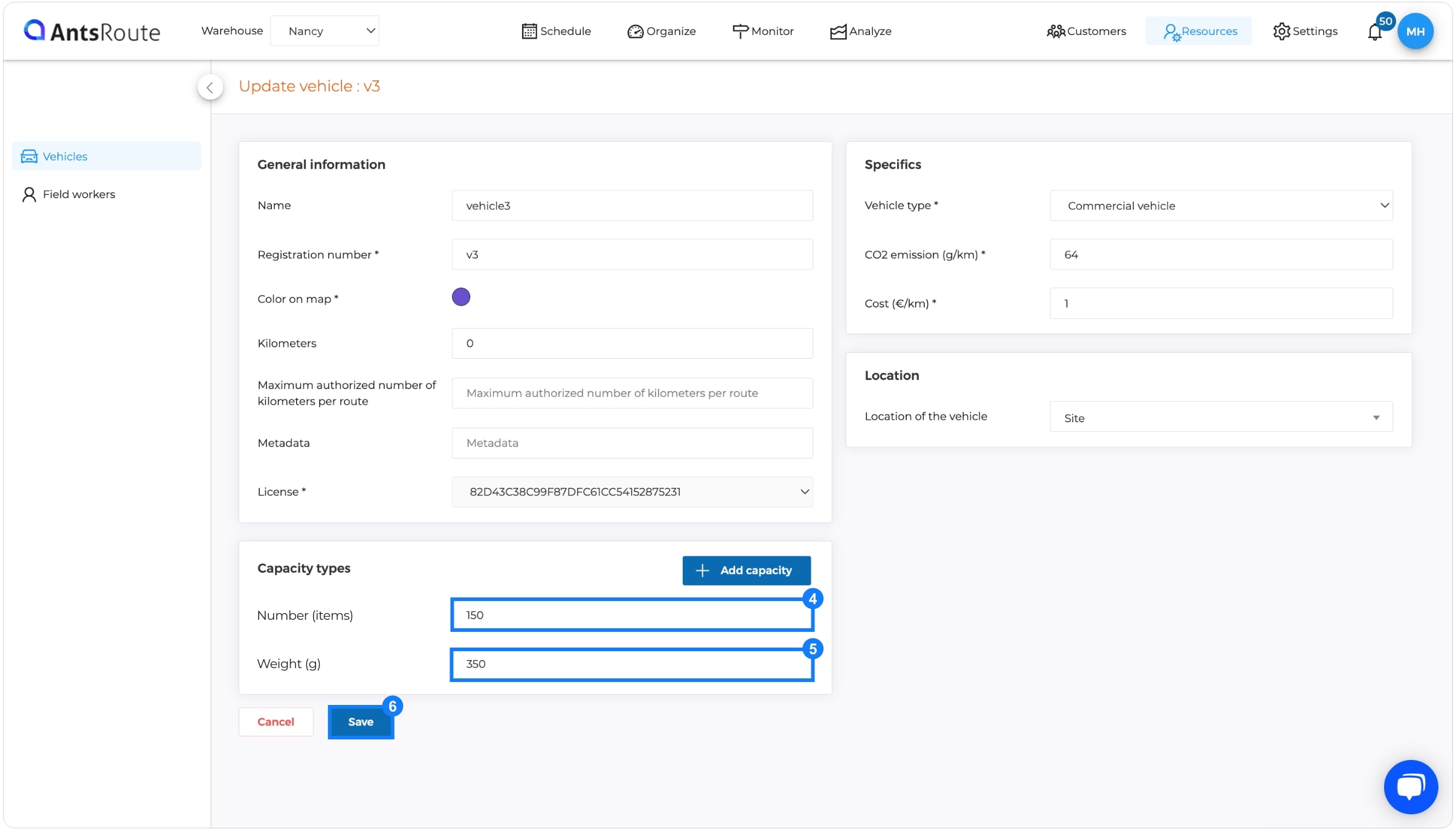Image resolution: width=1456 pixels, height=830 pixels.
Task: Click the Settings gear icon
Action: pos(1281,31)
